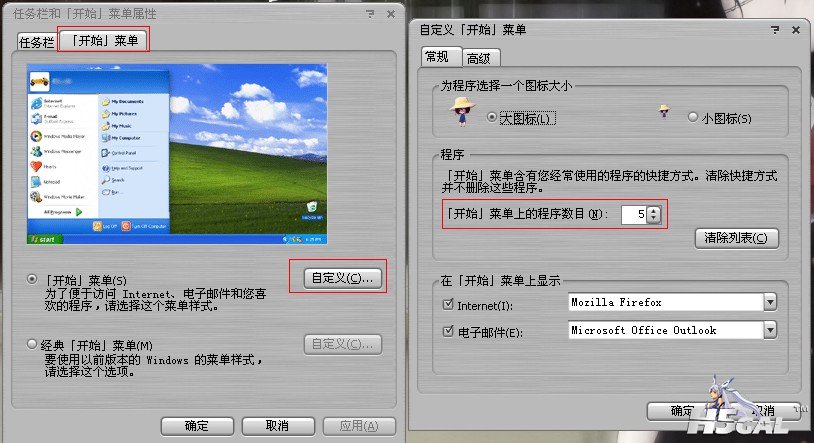
Task: Close the Taskbar properties dialog
Action: pyautogui.click(x=391, y=14)
